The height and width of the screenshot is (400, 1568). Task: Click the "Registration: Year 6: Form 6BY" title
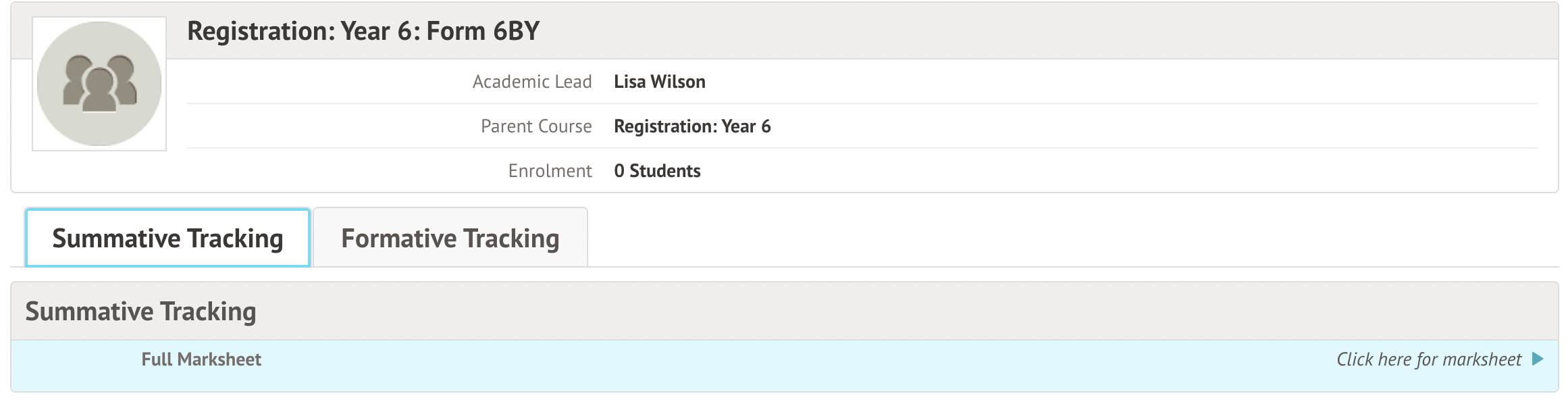coord(363,31)
